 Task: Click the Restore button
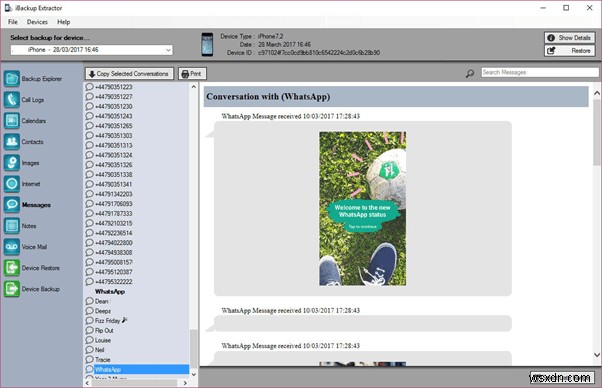(569, 51)
